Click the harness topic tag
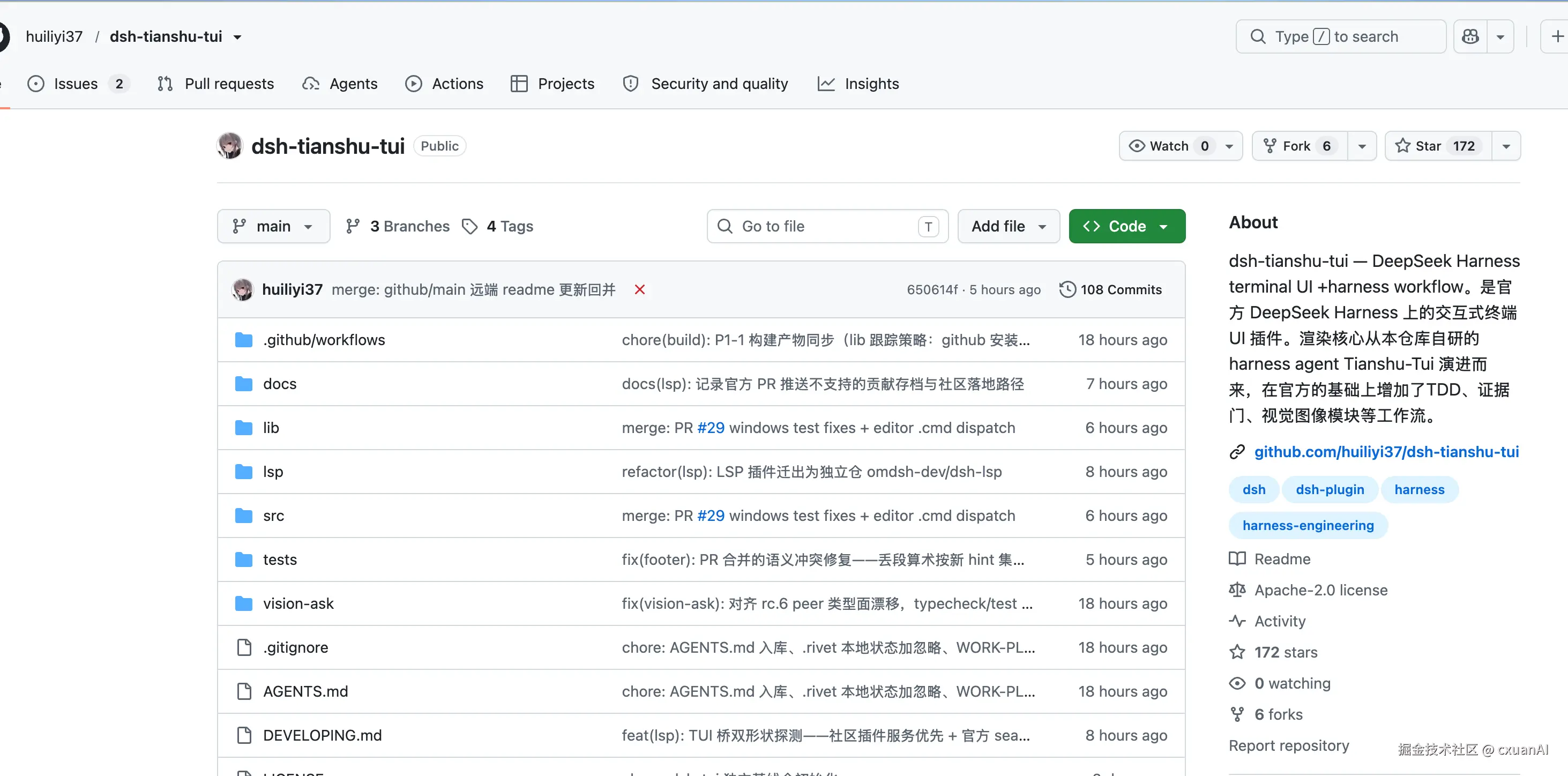 (1420, 489)
